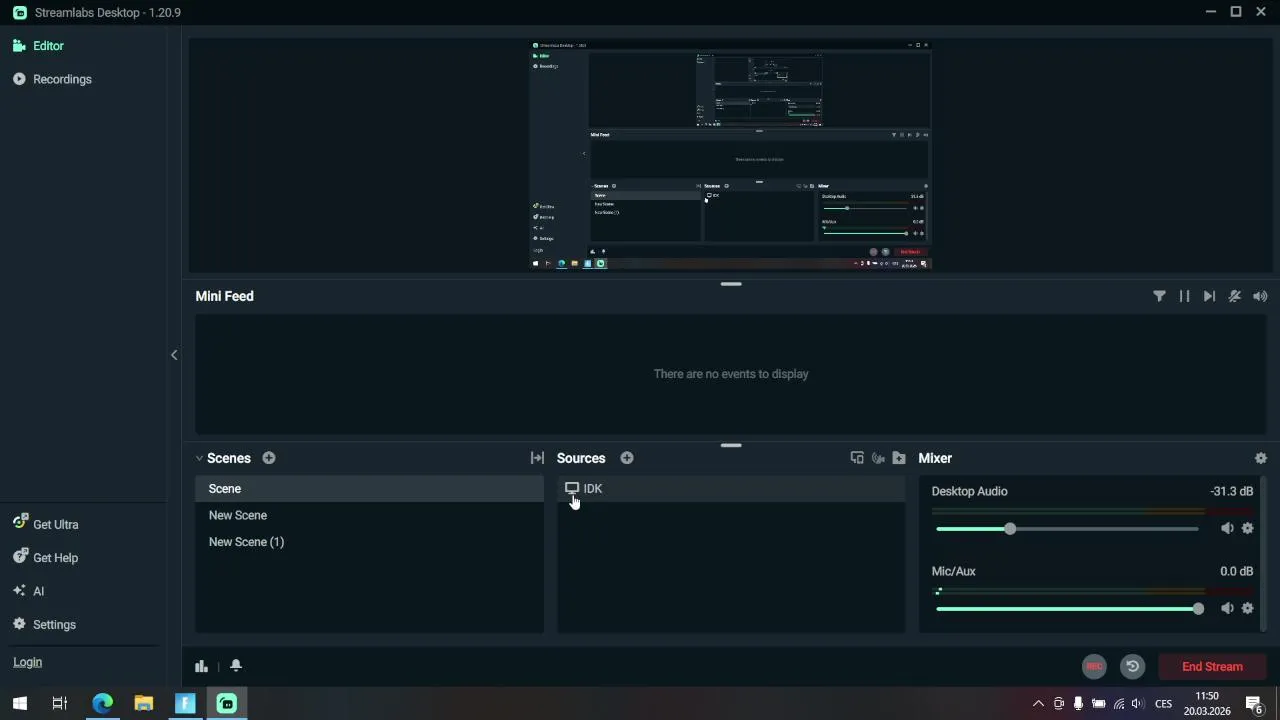The width and height of the screenshot is (1280, 720).
Task: Click the End Stream button
Action: tap(1212, 667)
